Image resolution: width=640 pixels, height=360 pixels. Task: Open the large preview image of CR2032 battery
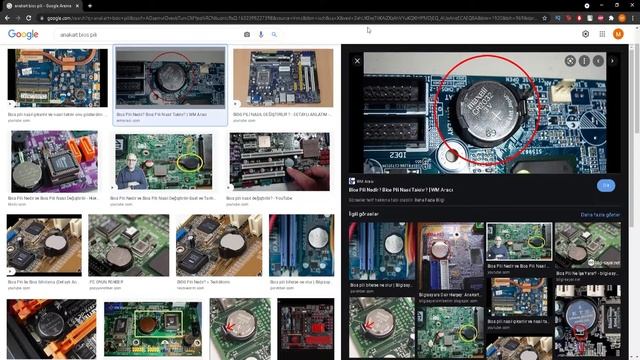[485, 113]
